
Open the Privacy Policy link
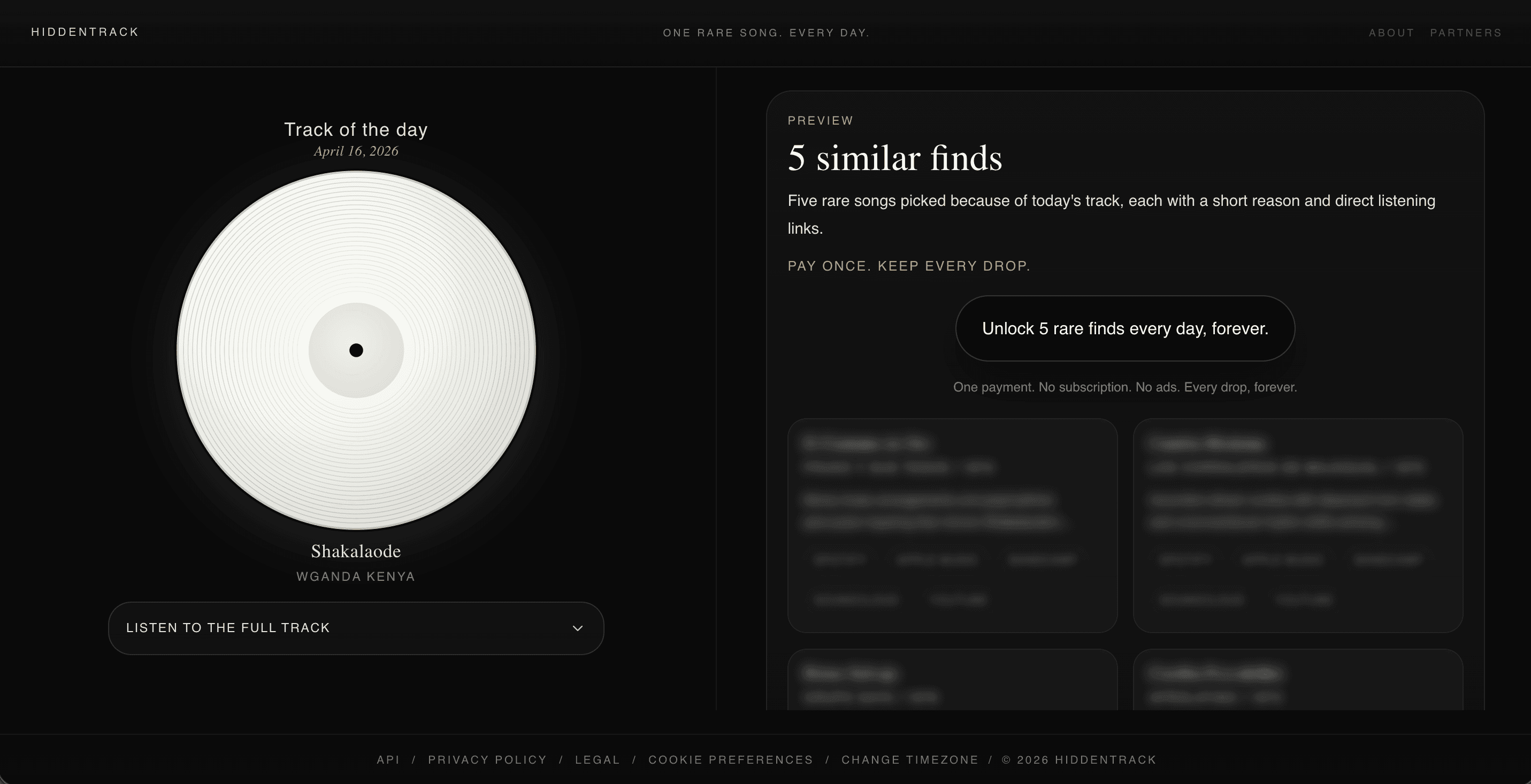tap(487, 759)
